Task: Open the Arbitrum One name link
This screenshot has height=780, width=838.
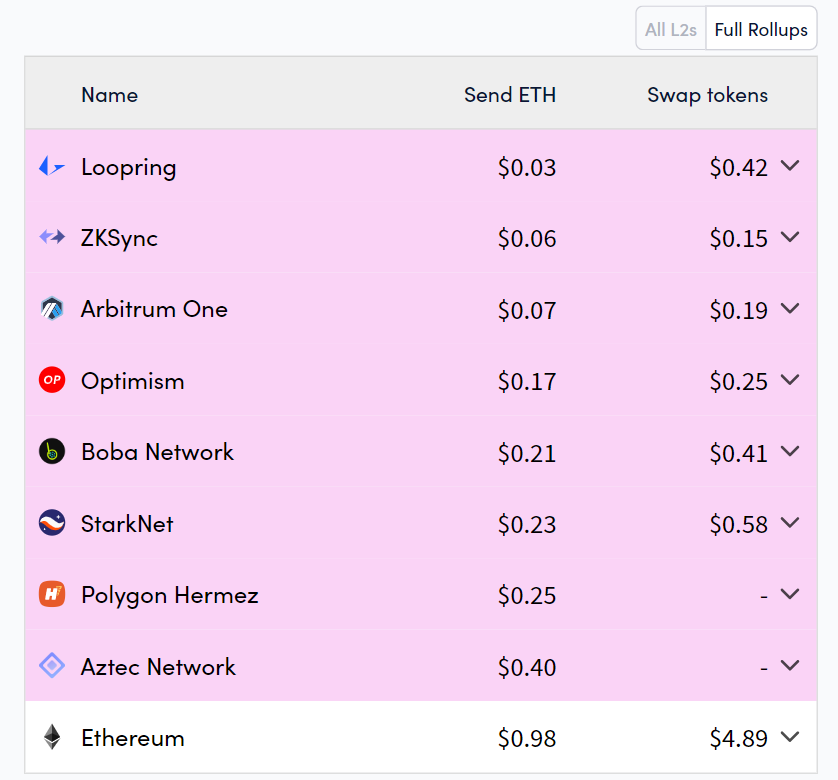Action: pyautogui.click(x=154, y=309)
